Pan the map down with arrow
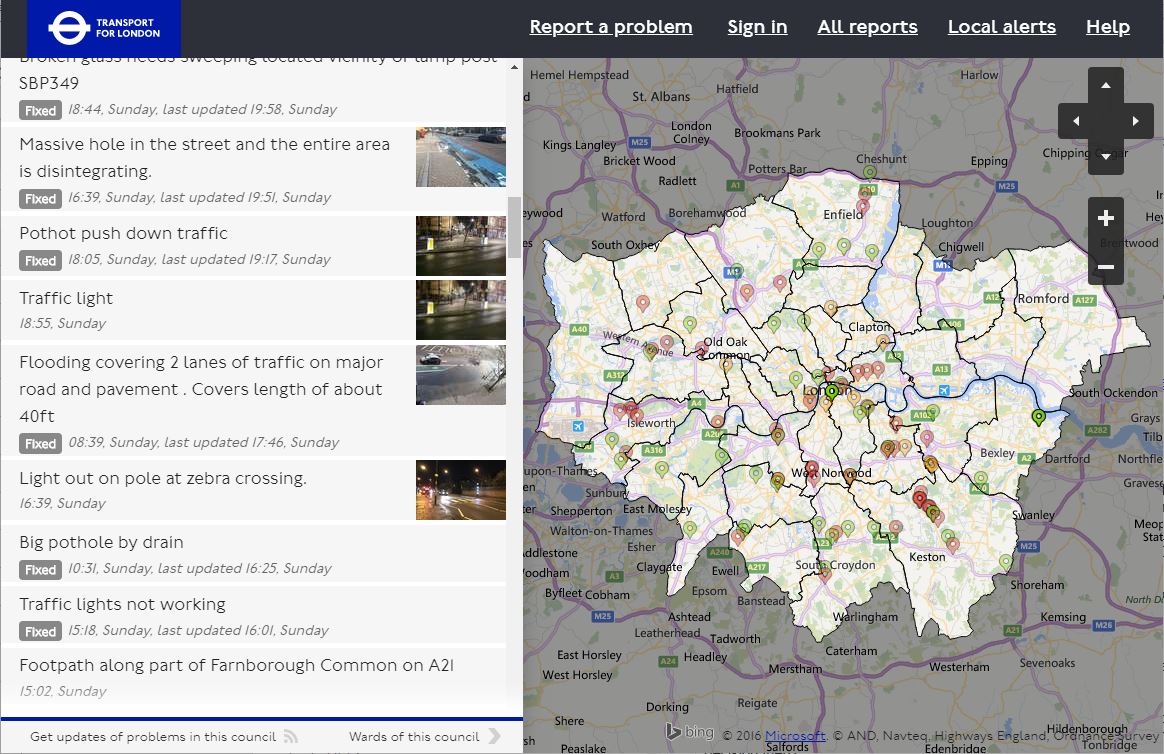 [1106, 156]
